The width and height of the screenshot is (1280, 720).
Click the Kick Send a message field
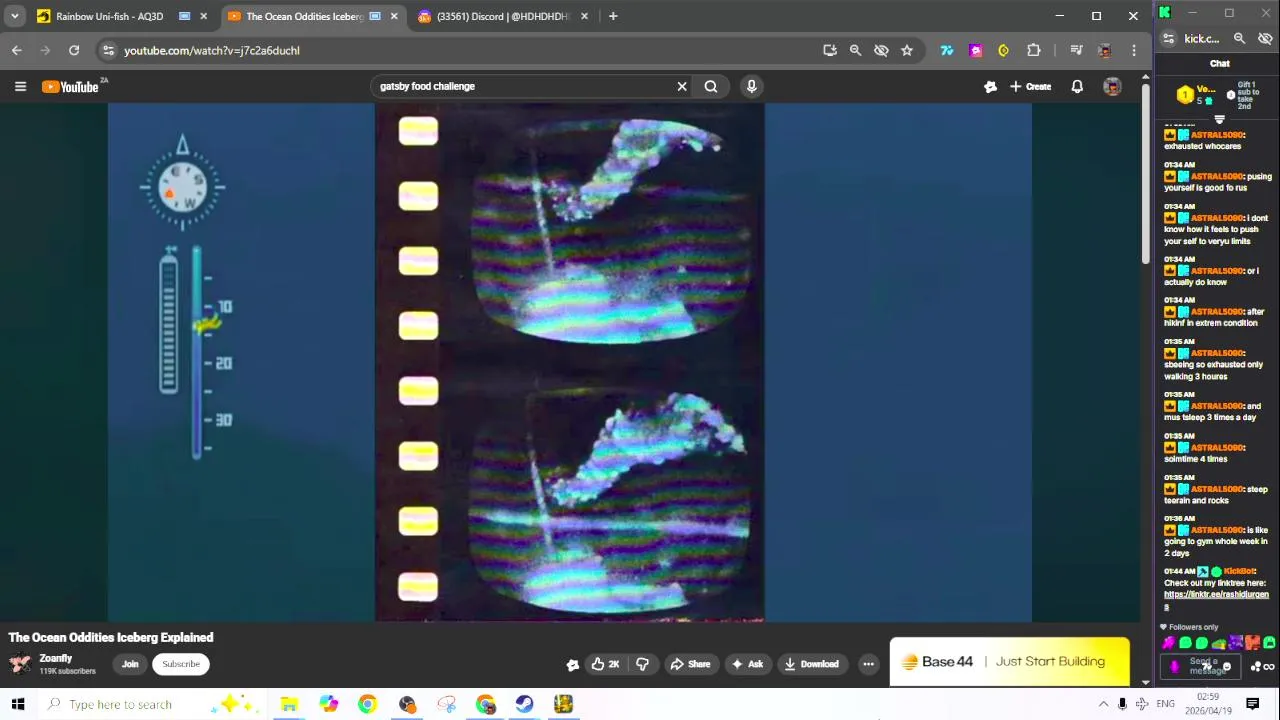(1200, 666)
